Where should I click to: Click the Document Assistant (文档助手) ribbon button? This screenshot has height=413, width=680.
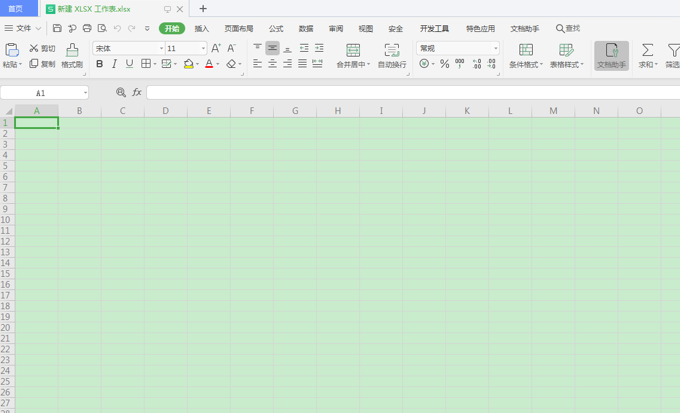(x=611, y=56)
